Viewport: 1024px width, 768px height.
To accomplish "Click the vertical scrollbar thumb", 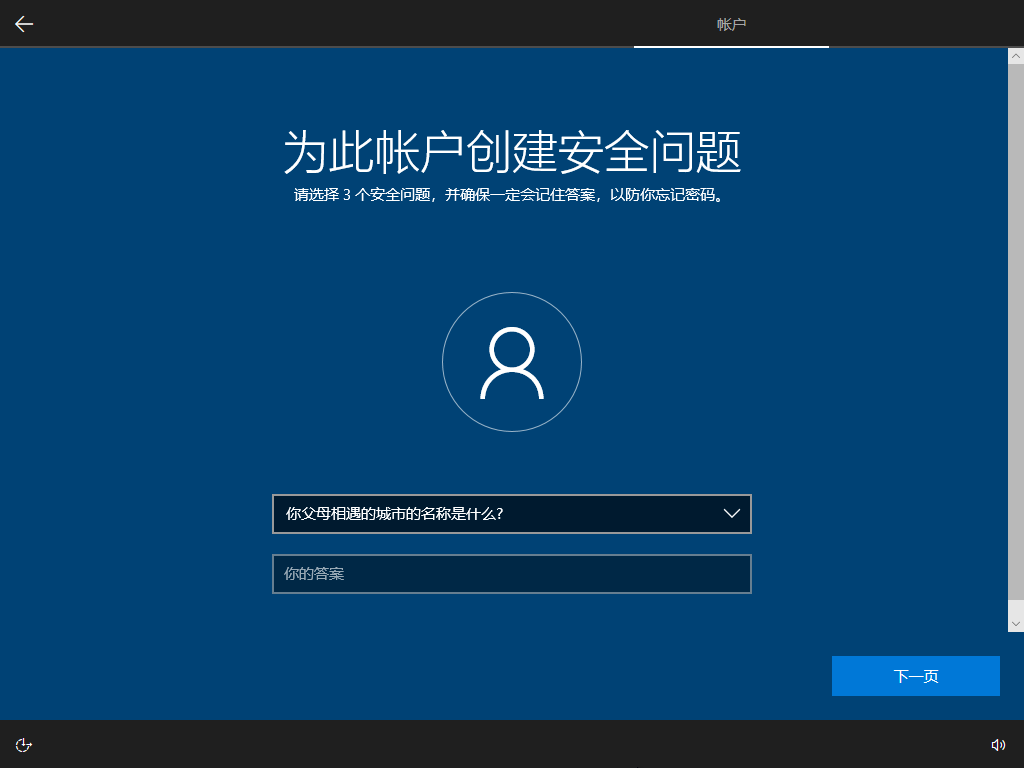I will coord(1016,332).
